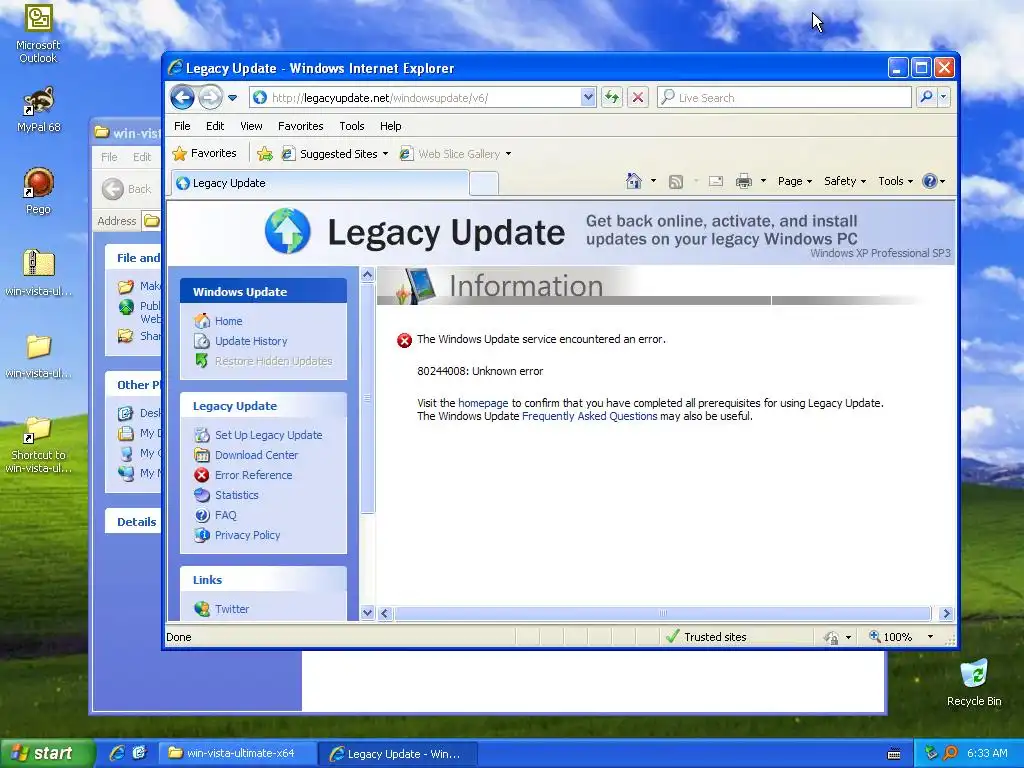The height and width of the screenshot is (768, 1024).
Task: Select the Recycle Bin desktop icon
Action: tap(974, 682)
